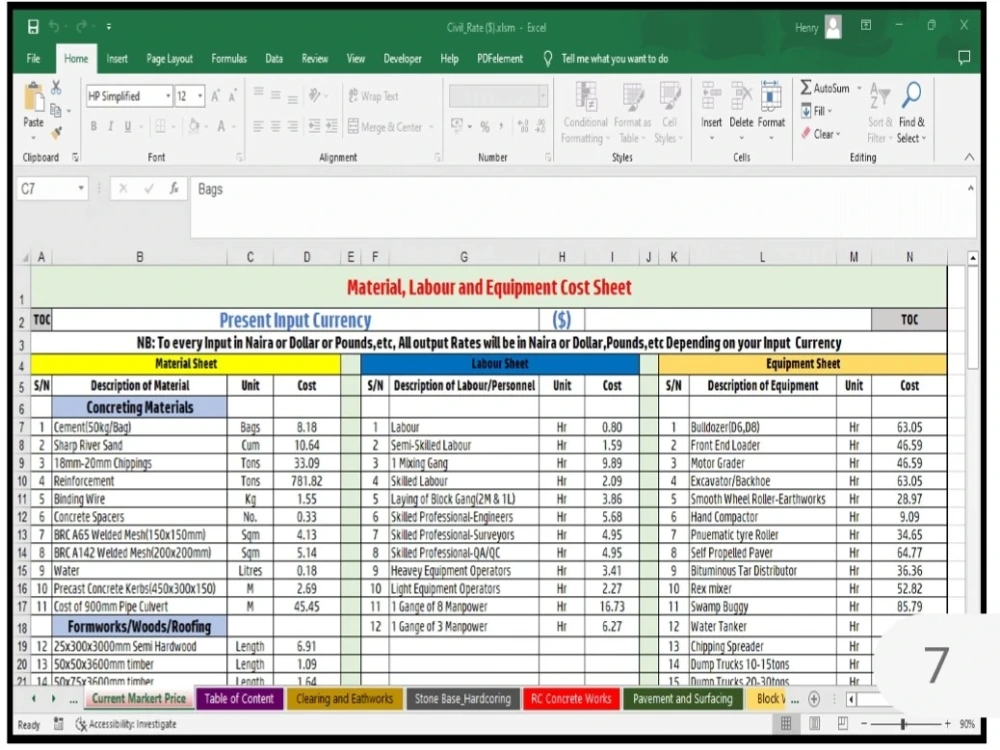Click the Copy icon
The height and width of the screenshot is (750, 1000).
pyautogui.click(x=56, y=110)
